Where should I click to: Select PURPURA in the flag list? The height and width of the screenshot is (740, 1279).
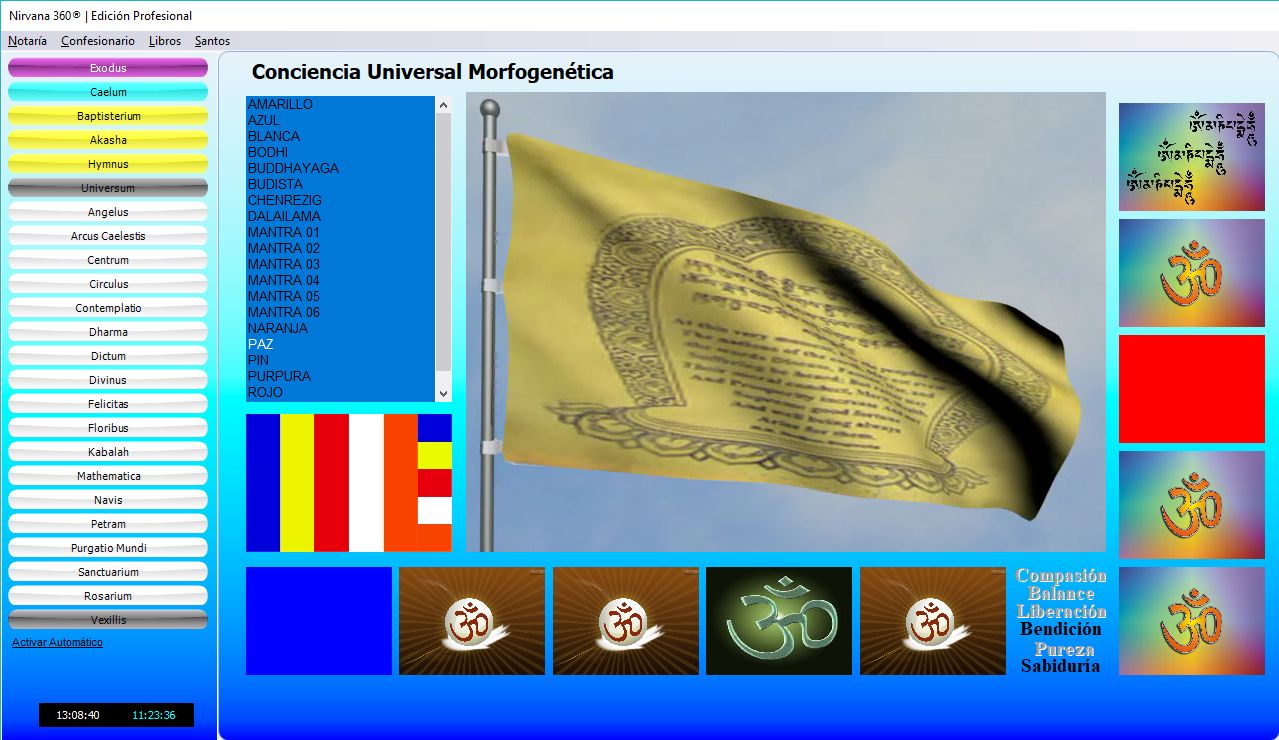341,376
